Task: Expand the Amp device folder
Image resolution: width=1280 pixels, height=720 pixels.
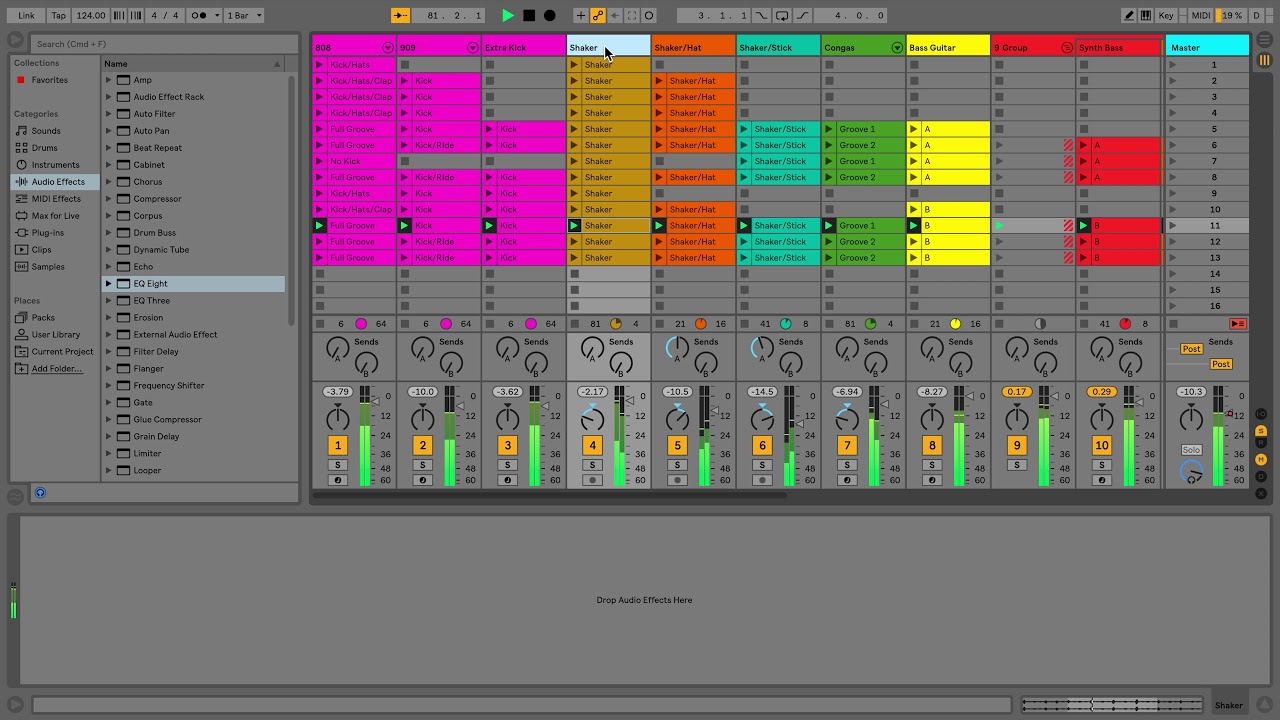Action: click(109, 80)
